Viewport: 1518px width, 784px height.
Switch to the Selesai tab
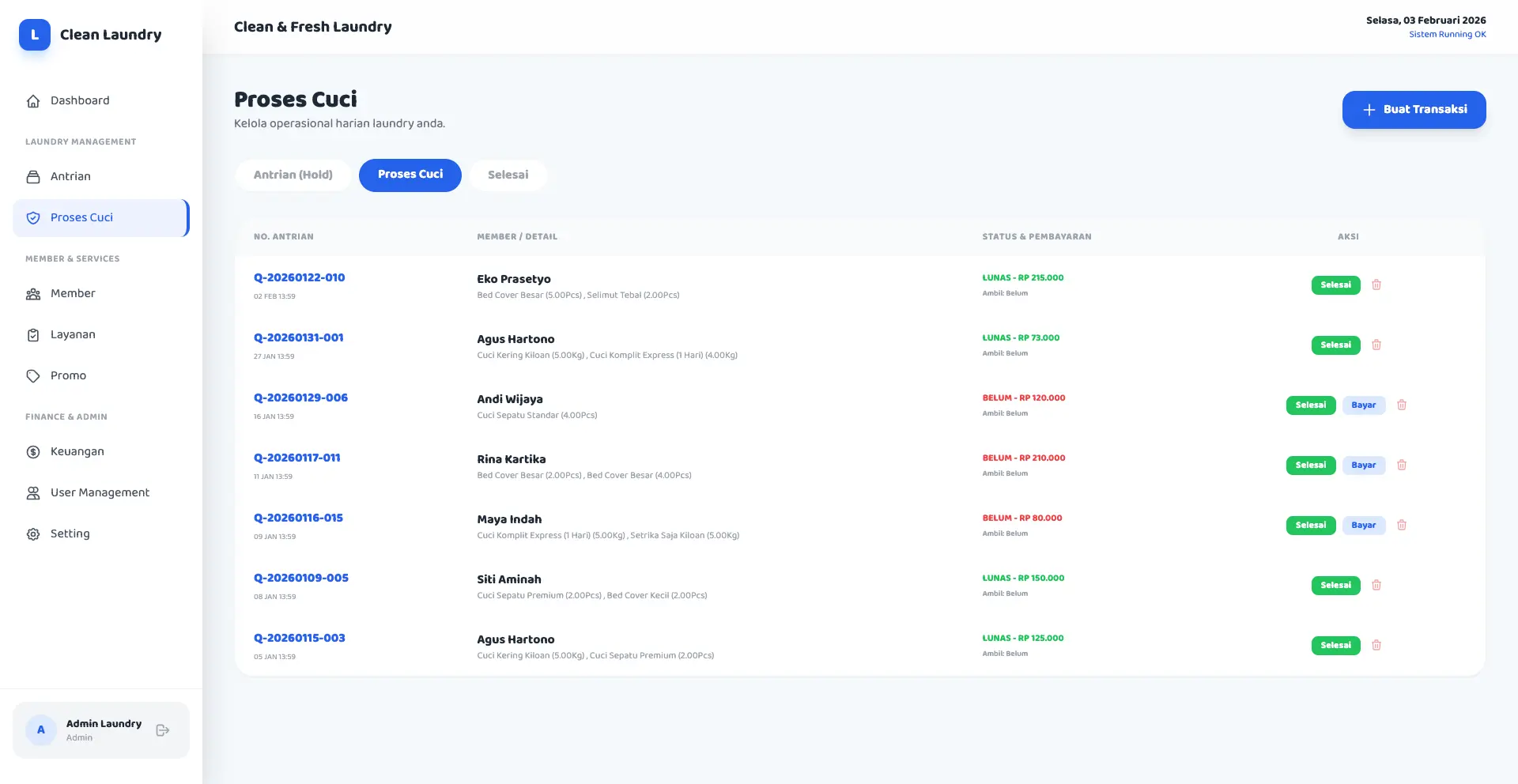pos(508,175)
